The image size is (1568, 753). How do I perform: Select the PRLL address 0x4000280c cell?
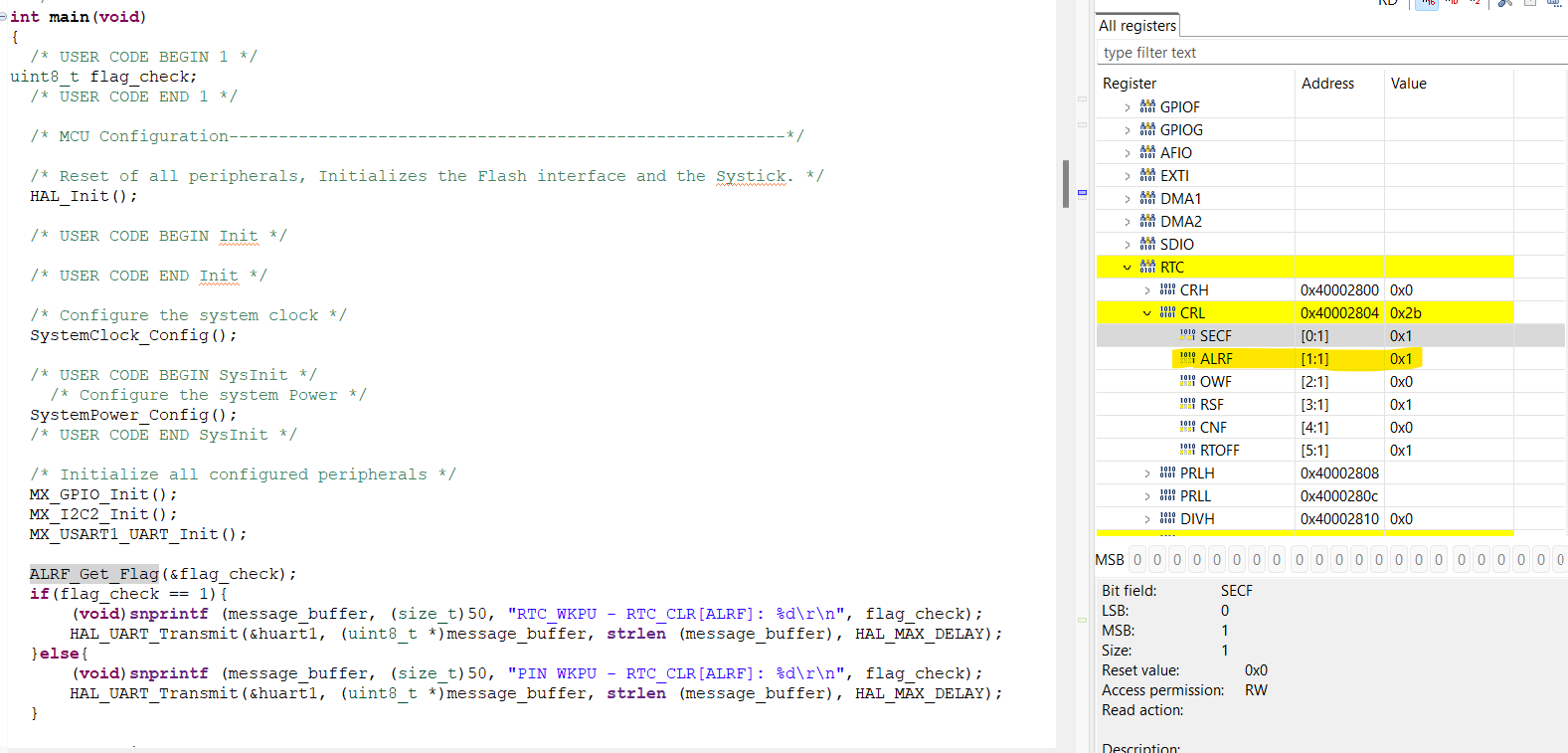click(1339, 495)
